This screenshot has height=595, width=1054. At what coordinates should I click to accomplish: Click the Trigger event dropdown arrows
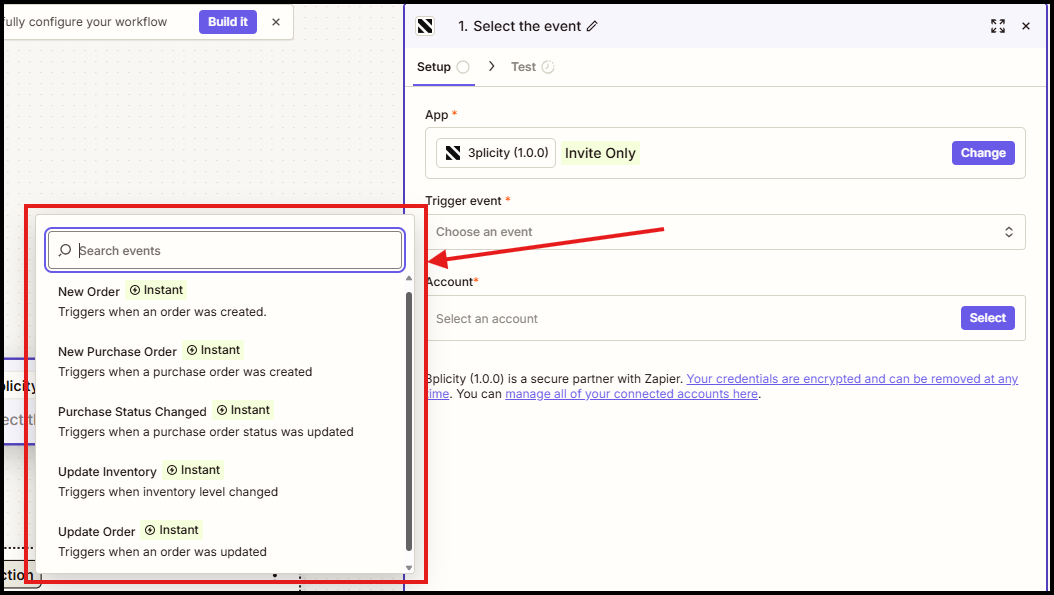click(1008, 232)
